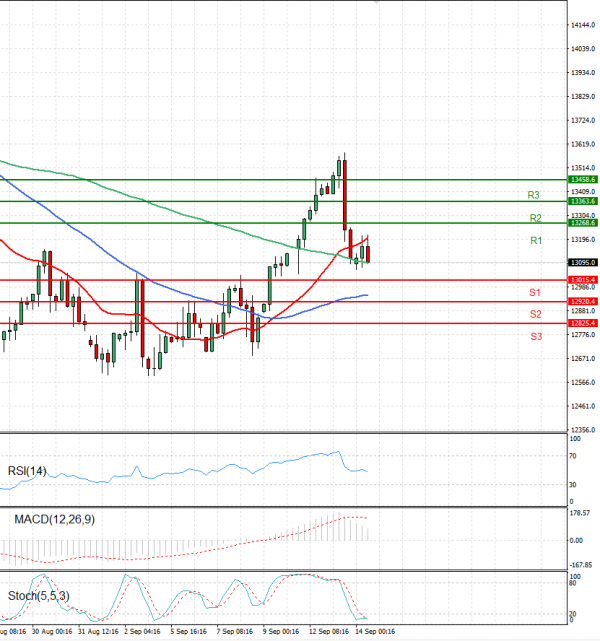Select the 13363.6 green price tag
The width and height of the screenshot is (600, 641).
pyautogui.click(x=583, y=201)
